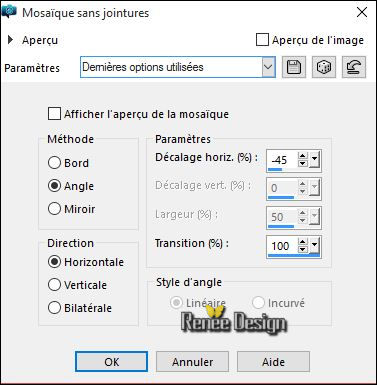This screenshot has height=385, width=377.
Task: Choose the Verticale direction option
Action: click(54, 285)
